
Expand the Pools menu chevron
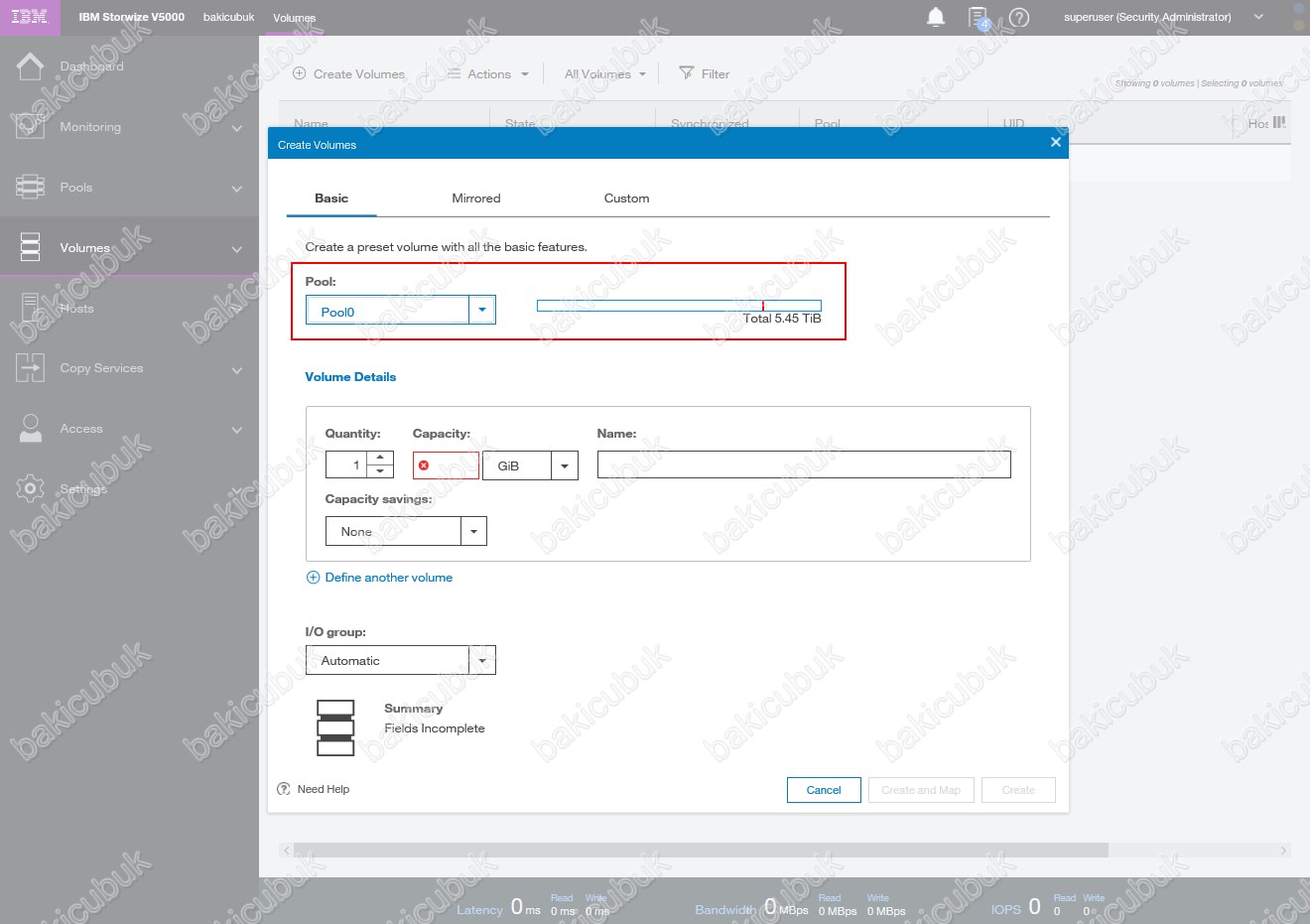point(237,189)
